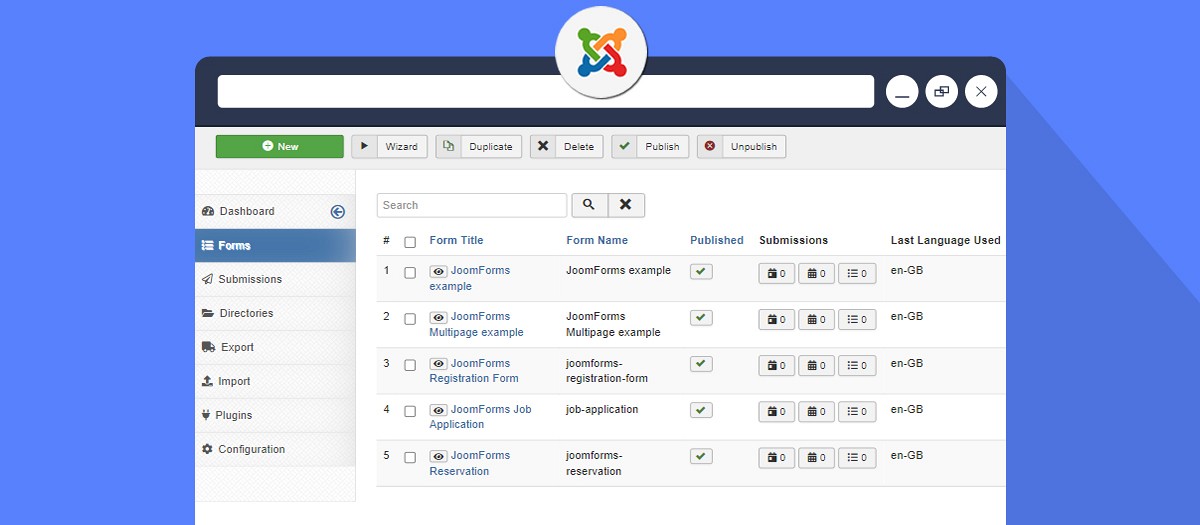The image size is (1200, 525).
Task: Launch the form Wizard
Action: (390, 146)
